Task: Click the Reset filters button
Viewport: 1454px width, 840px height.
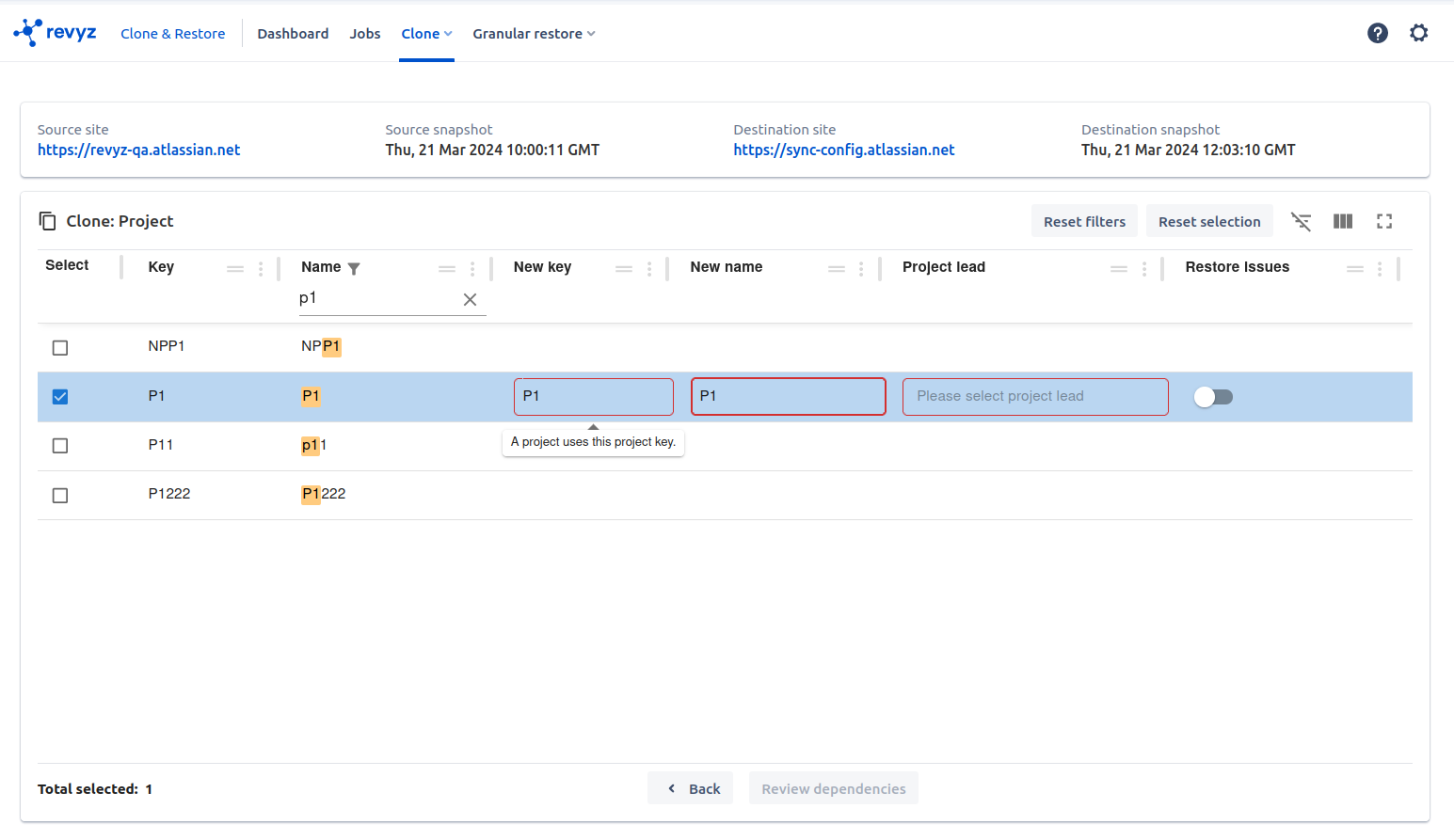Action: point(1084,222)
